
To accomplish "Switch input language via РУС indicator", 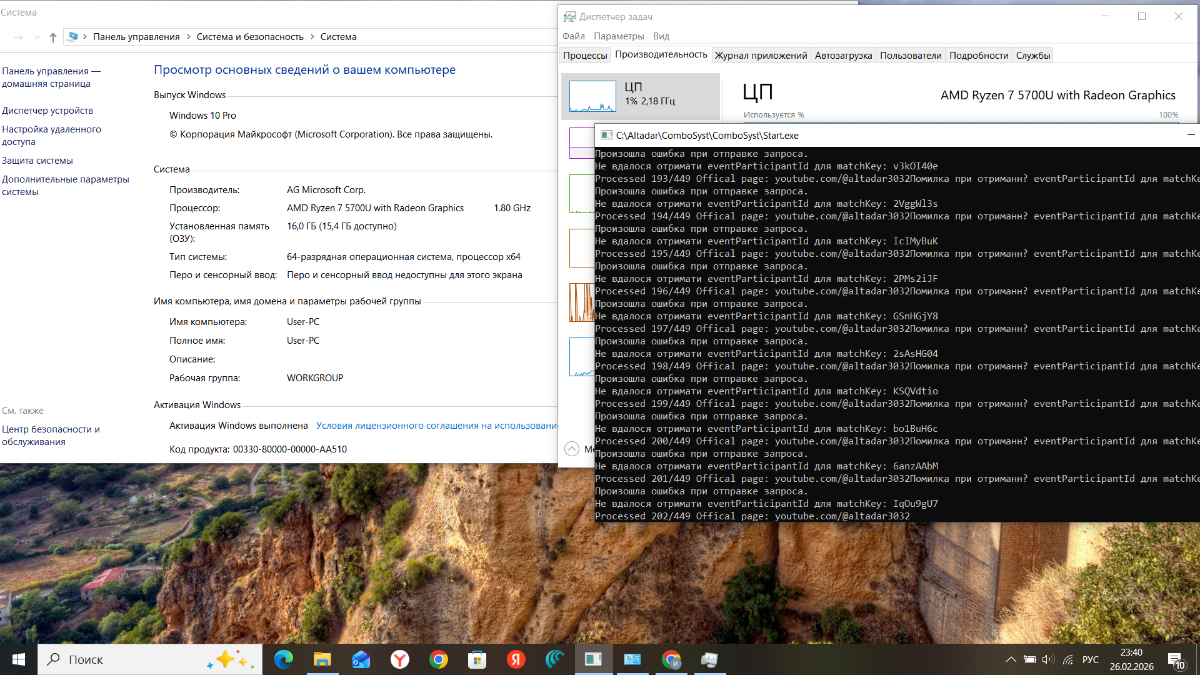I will [x=1090, y=659].
